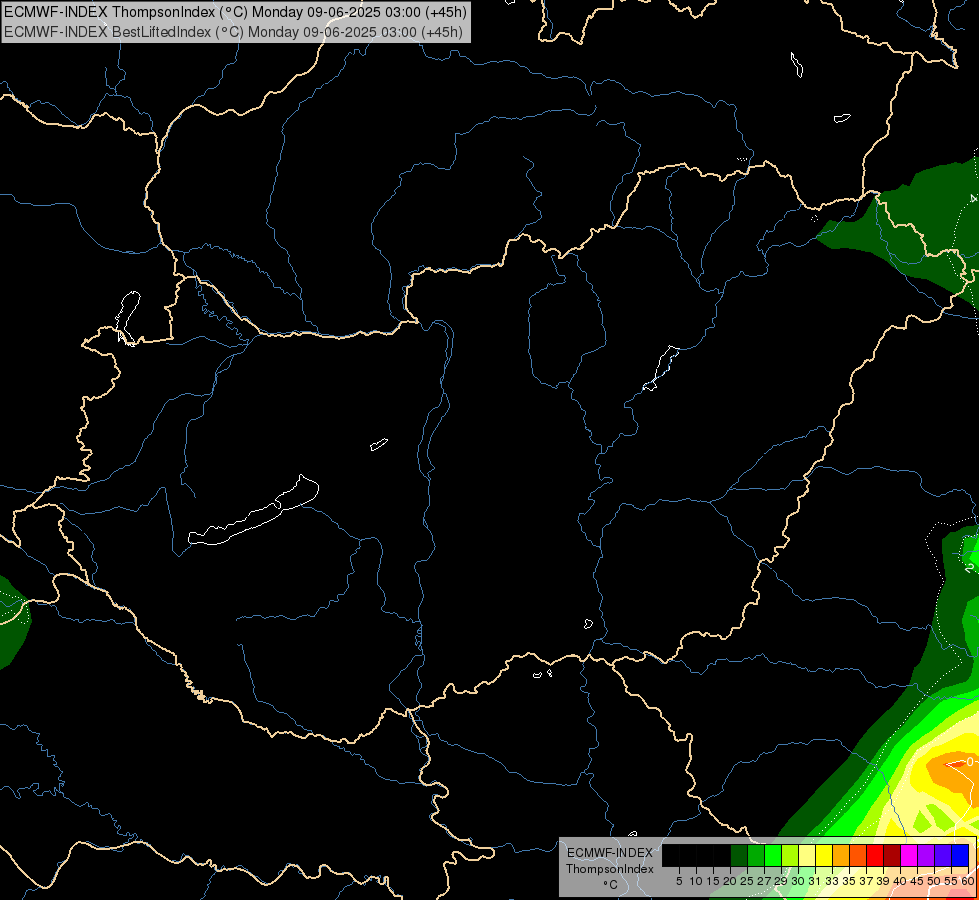Click the legend tick value 60

coord(968,881)
